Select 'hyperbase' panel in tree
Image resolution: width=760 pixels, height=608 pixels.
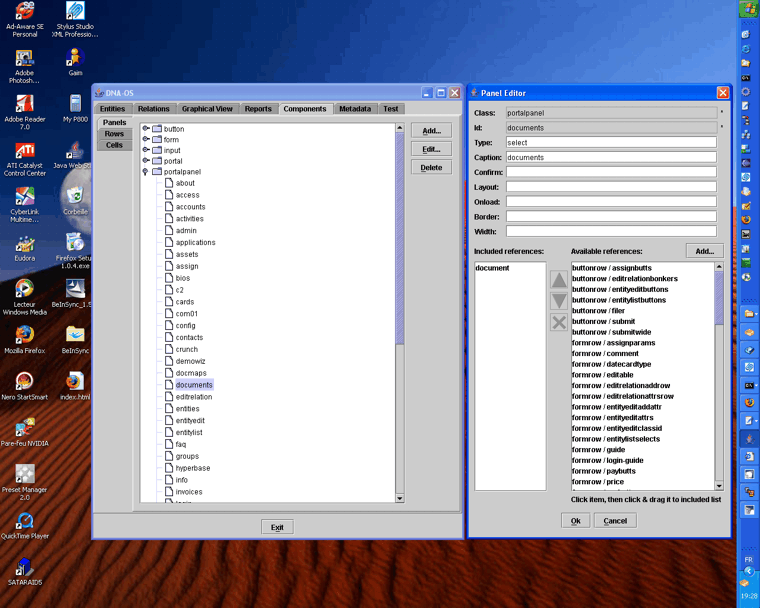coord(193,468)
